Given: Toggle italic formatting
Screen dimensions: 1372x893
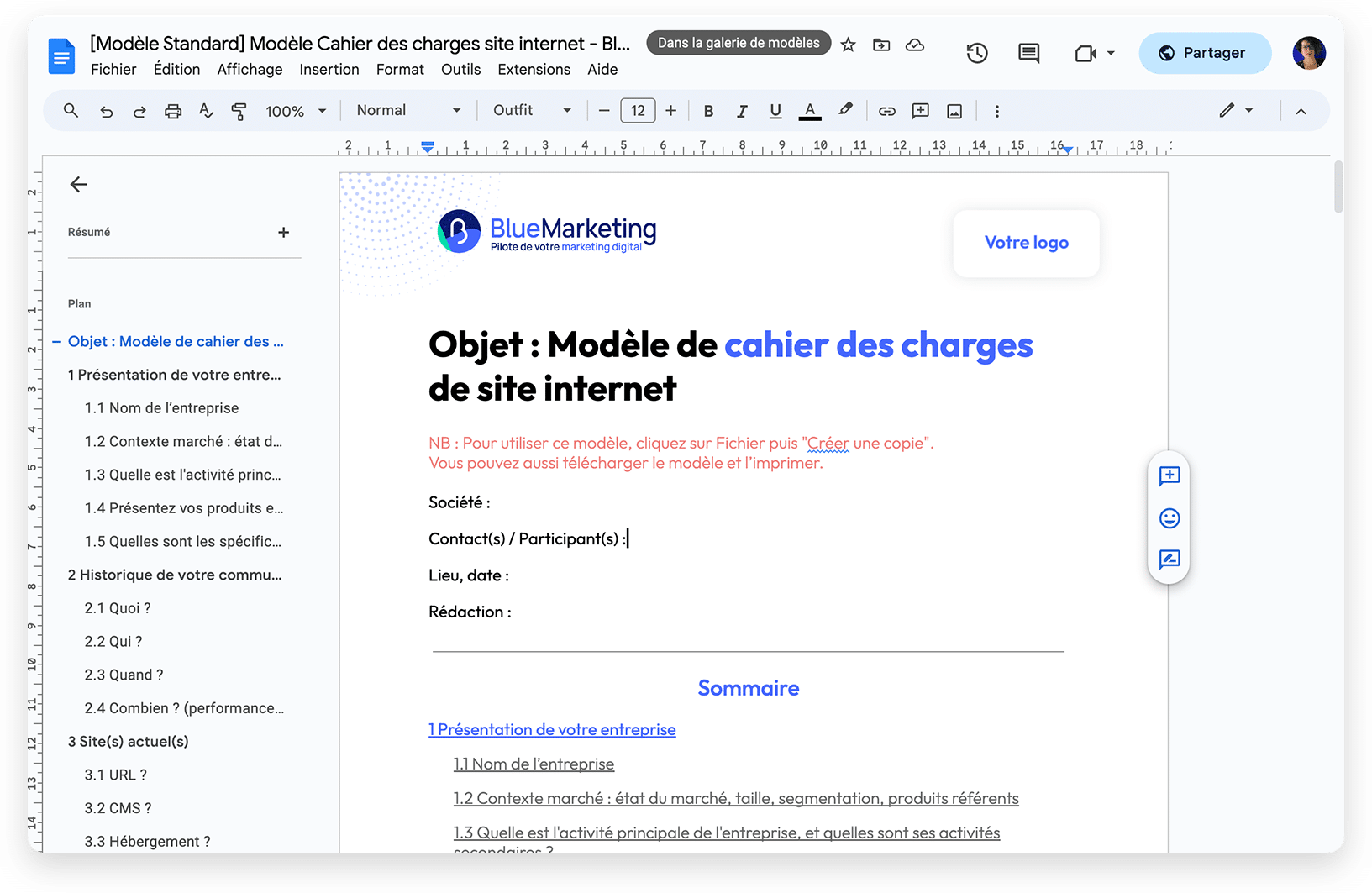Looking at the screenshot, I should tap(742, 110).
